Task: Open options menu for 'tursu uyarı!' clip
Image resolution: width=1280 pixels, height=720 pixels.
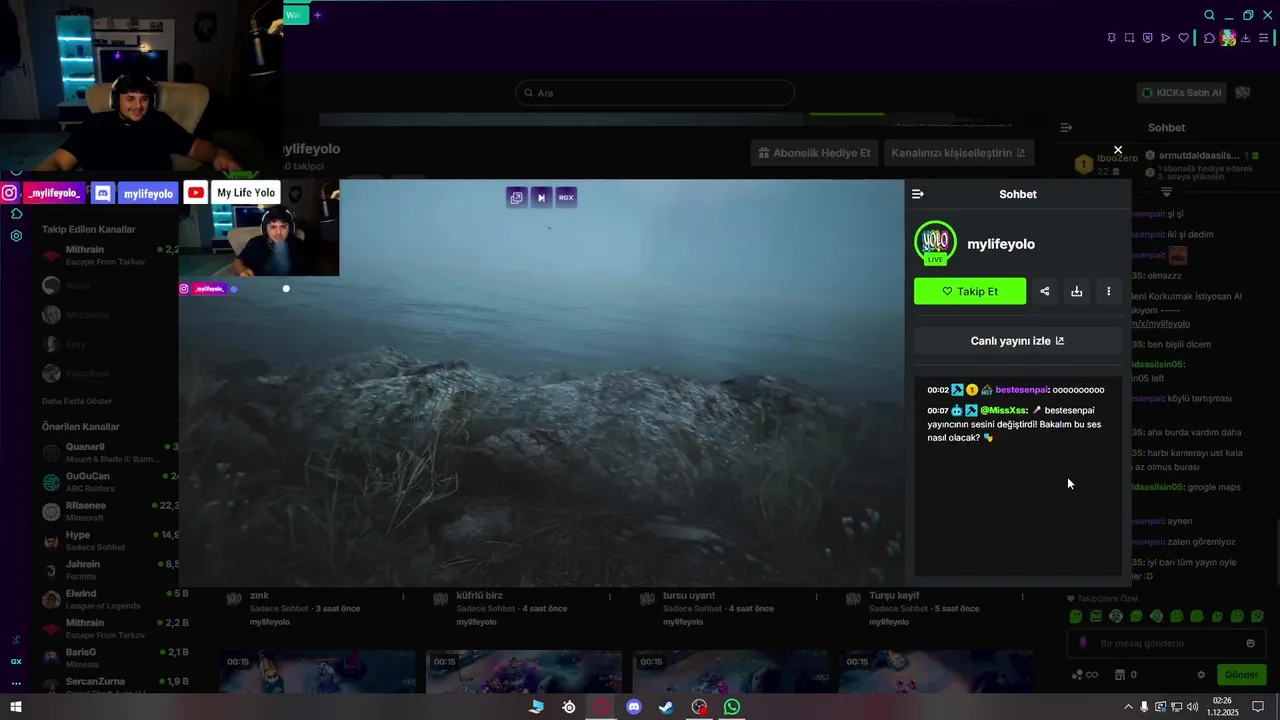Action: (x=816, y=597)
